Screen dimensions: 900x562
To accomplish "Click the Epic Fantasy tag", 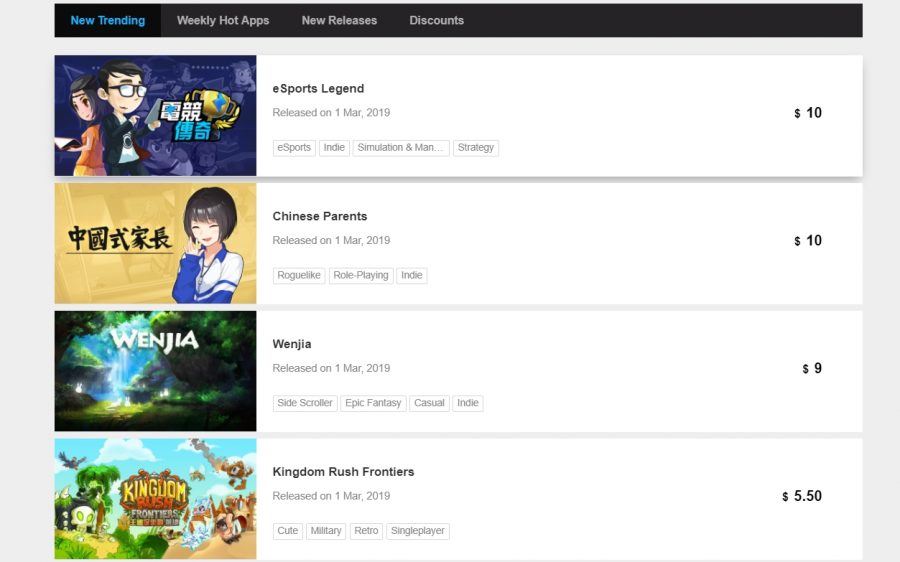I will (x=373, y=403).
